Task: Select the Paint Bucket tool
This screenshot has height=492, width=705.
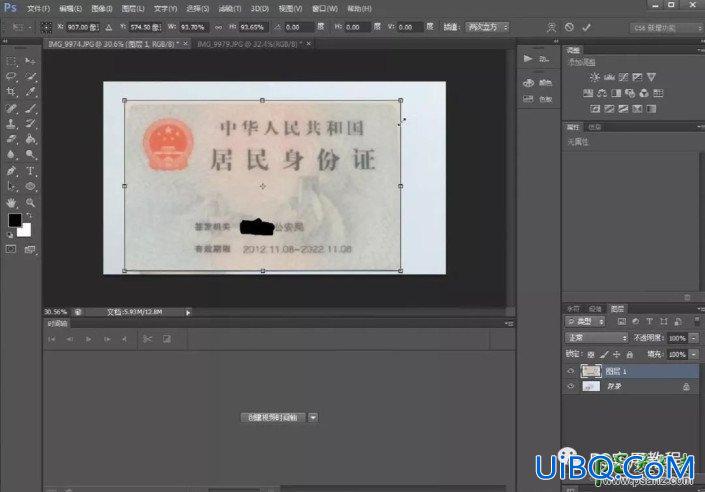Action: [x=30, y=139]
